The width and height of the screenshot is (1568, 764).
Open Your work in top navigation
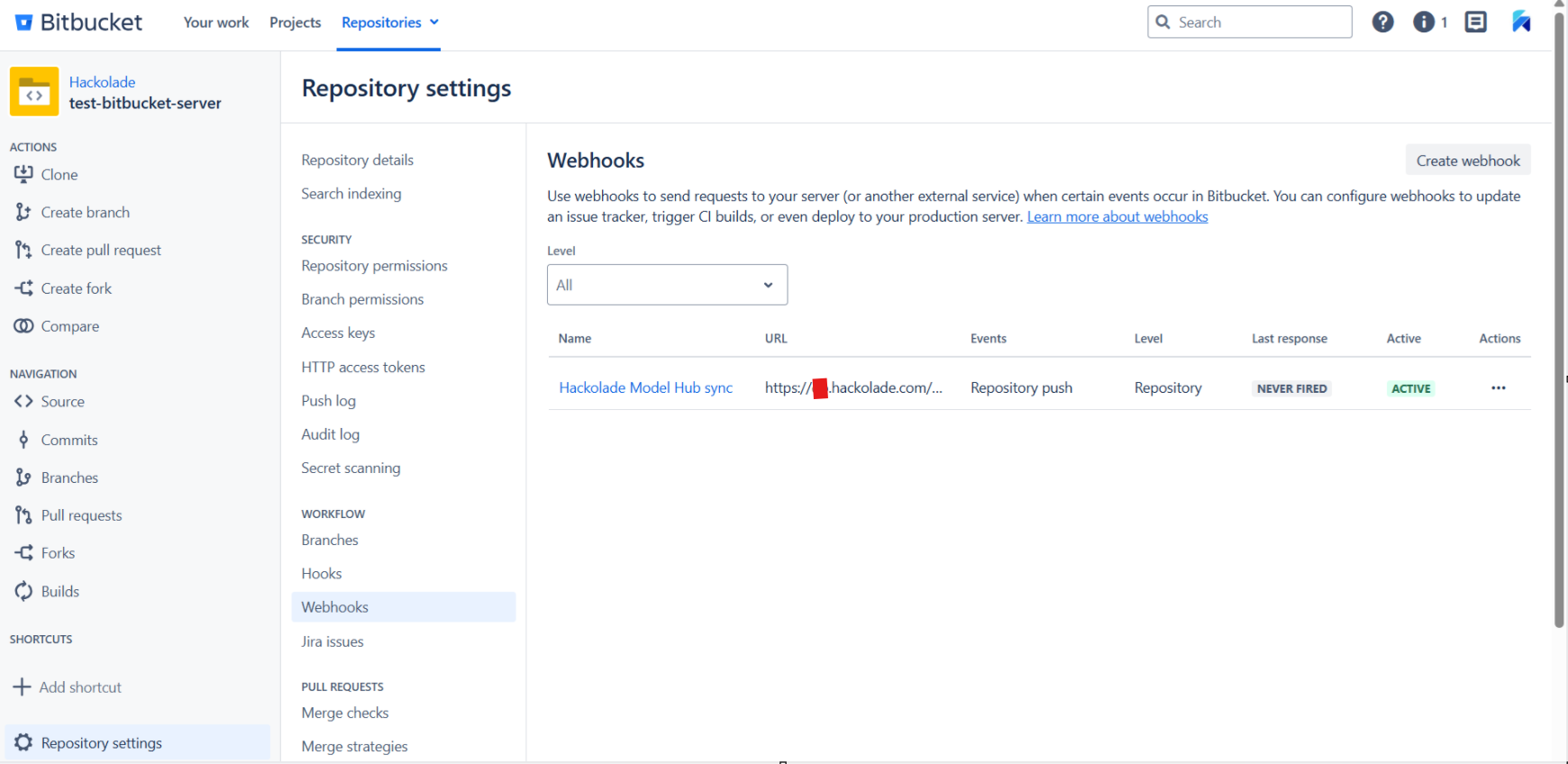click(216, 23)
